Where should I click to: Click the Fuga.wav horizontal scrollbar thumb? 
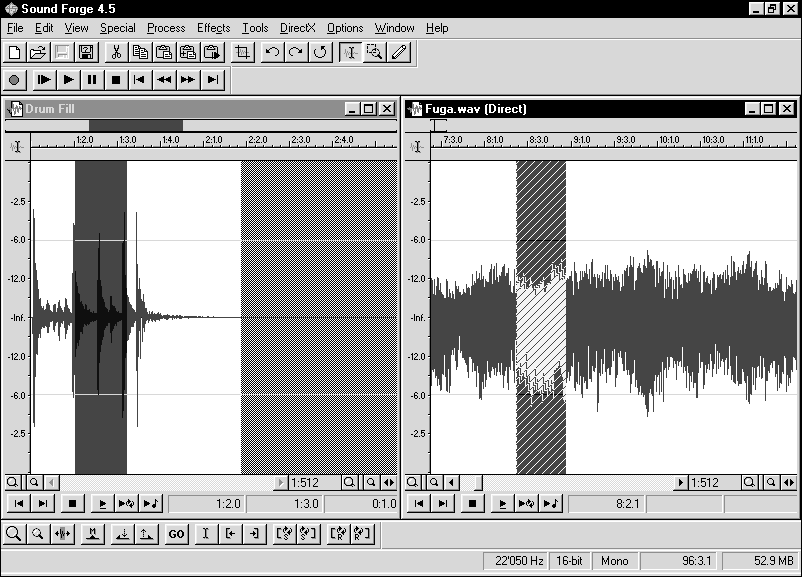tap(477, 483)
